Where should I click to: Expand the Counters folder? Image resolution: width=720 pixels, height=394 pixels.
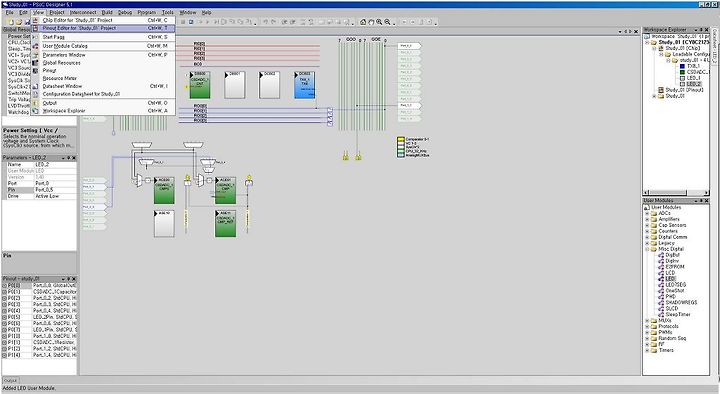[x=647, y=231]
